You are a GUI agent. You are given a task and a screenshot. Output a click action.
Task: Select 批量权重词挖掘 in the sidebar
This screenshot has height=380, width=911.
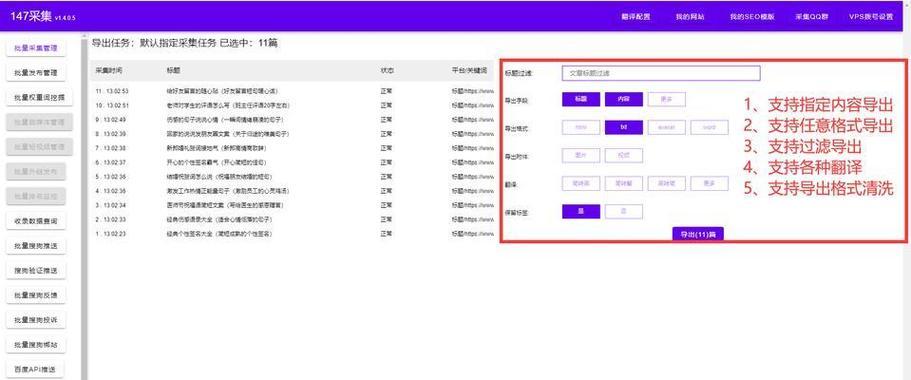pos(40,98)
